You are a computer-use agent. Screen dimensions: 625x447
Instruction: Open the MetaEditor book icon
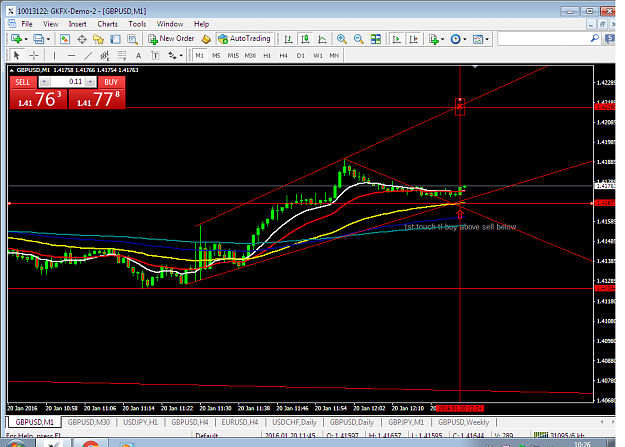[206, 39]
